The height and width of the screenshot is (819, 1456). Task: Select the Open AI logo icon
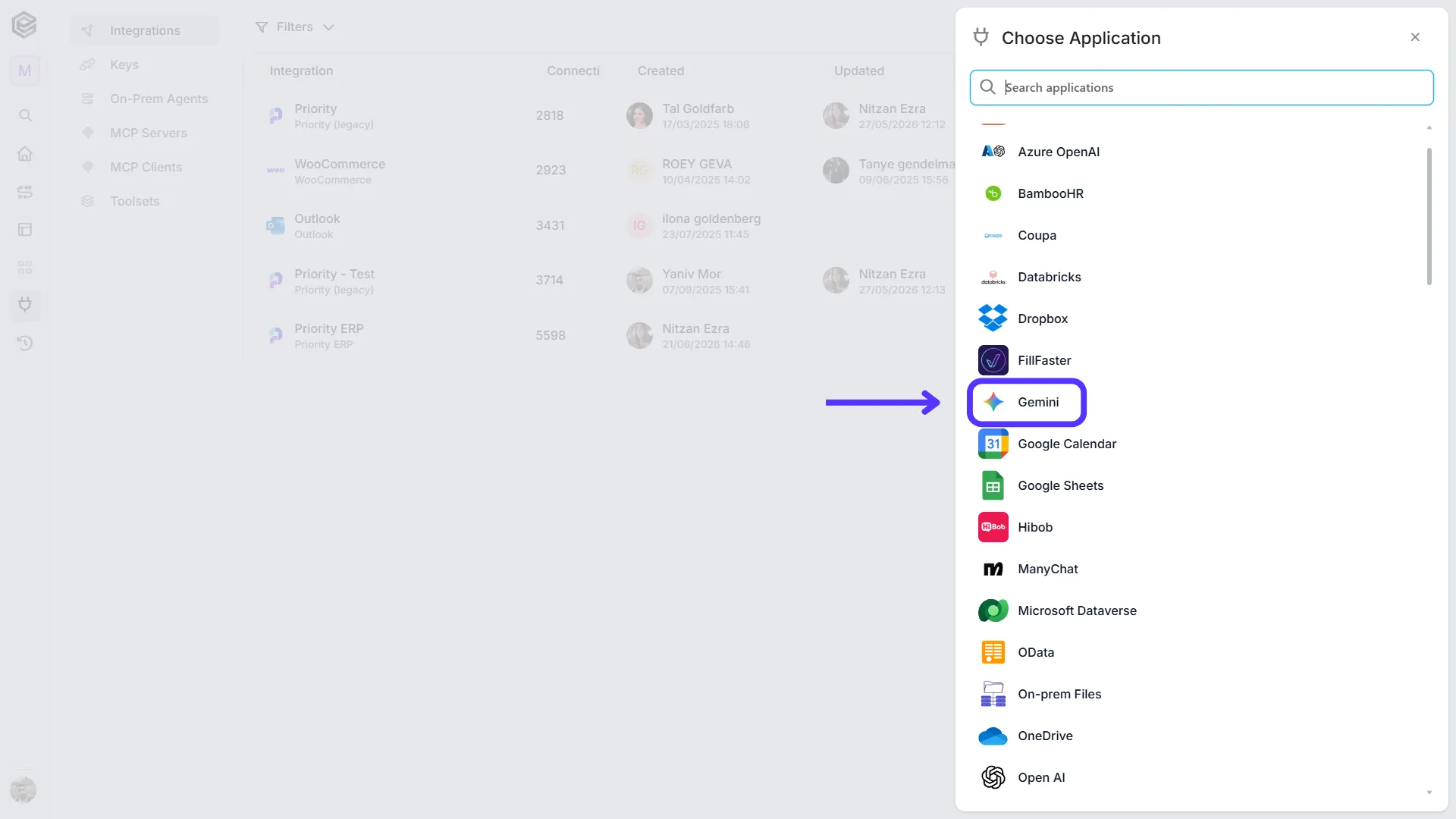click(x=993, y=777)
